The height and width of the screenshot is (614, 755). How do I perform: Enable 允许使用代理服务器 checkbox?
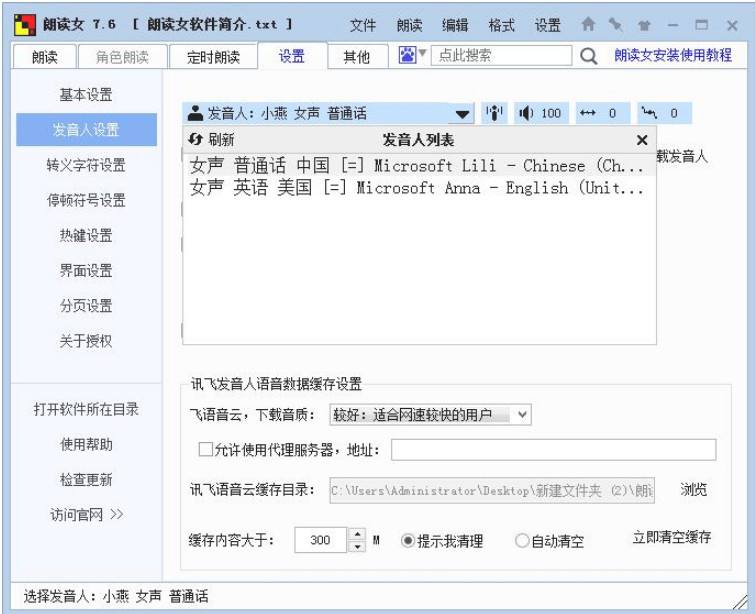(206, 450)
